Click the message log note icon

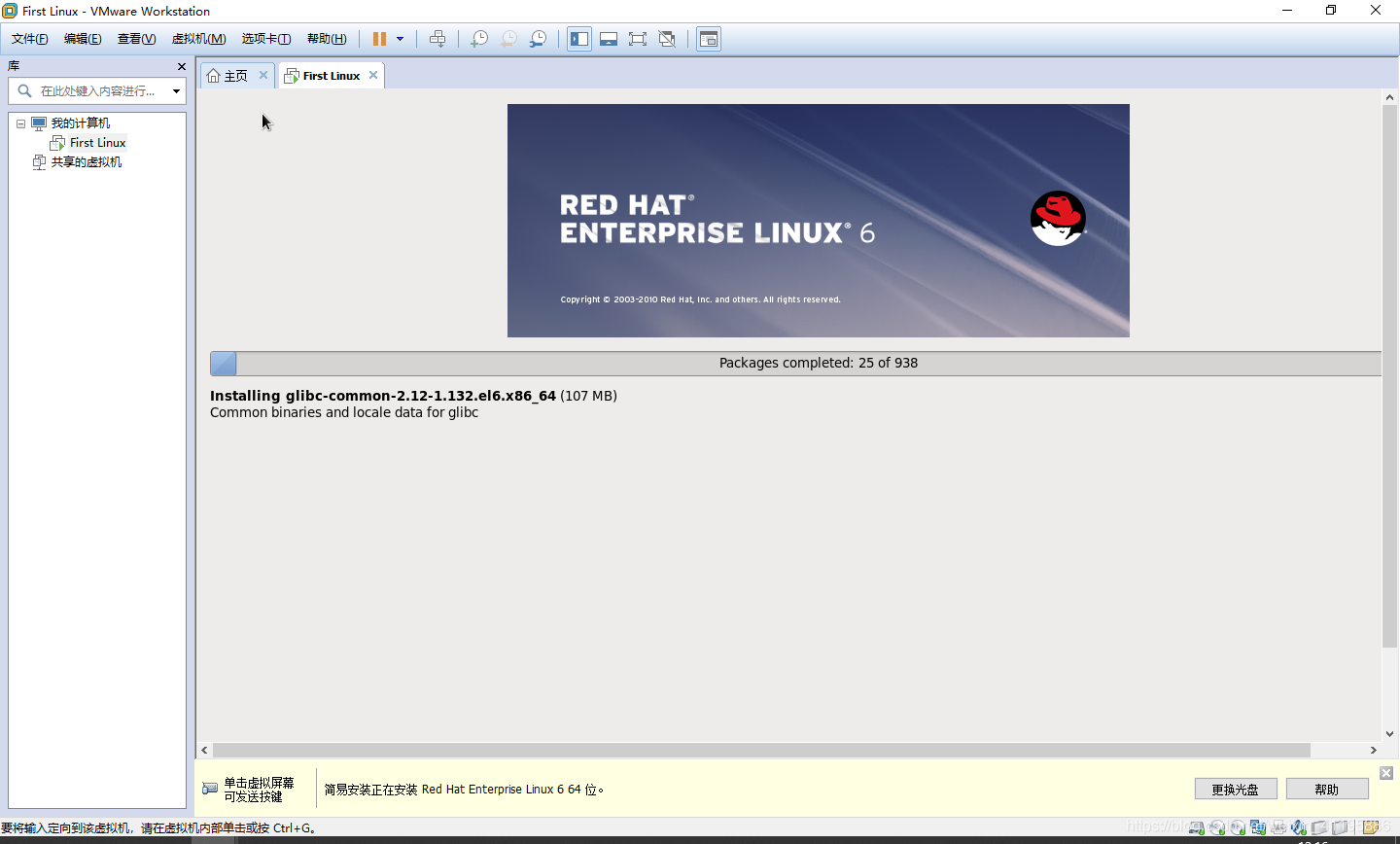[1371, 828]
